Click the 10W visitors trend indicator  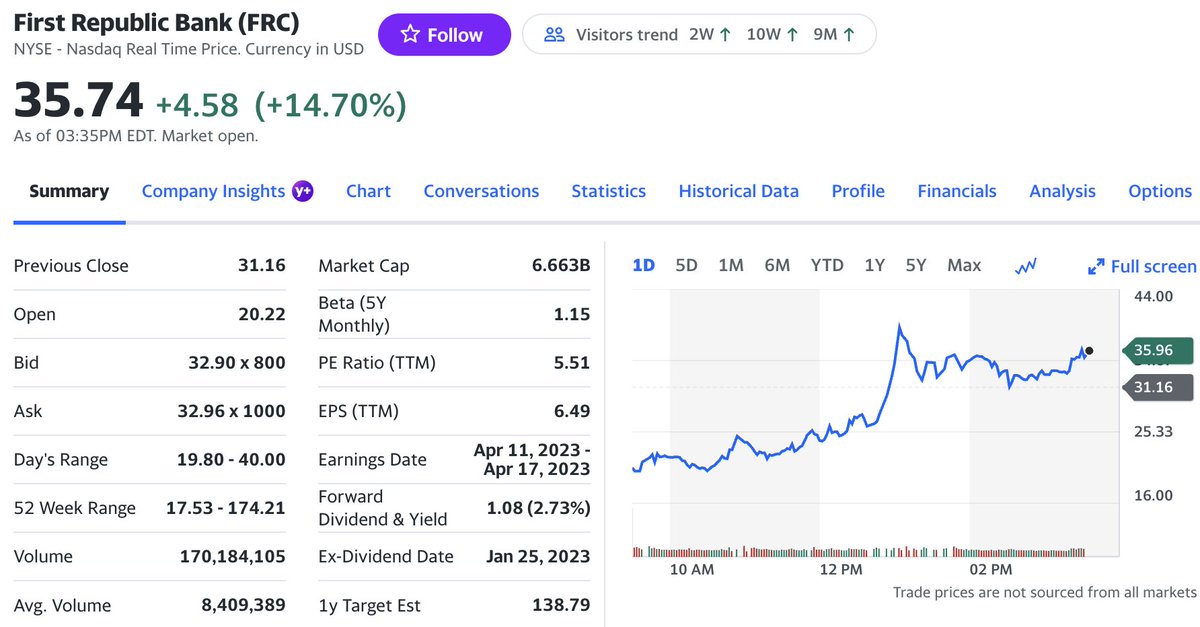[x=772, y=35]
